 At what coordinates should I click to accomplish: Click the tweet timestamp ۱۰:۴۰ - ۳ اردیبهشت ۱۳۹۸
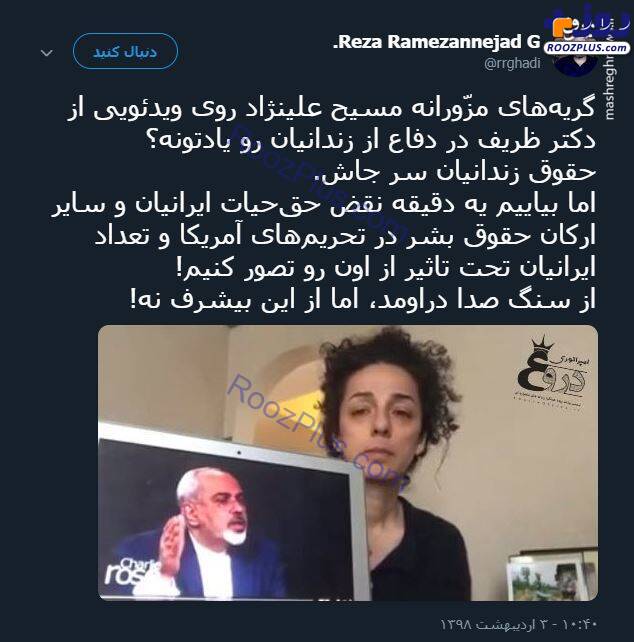pyautogui.click(x=519, y=624)
